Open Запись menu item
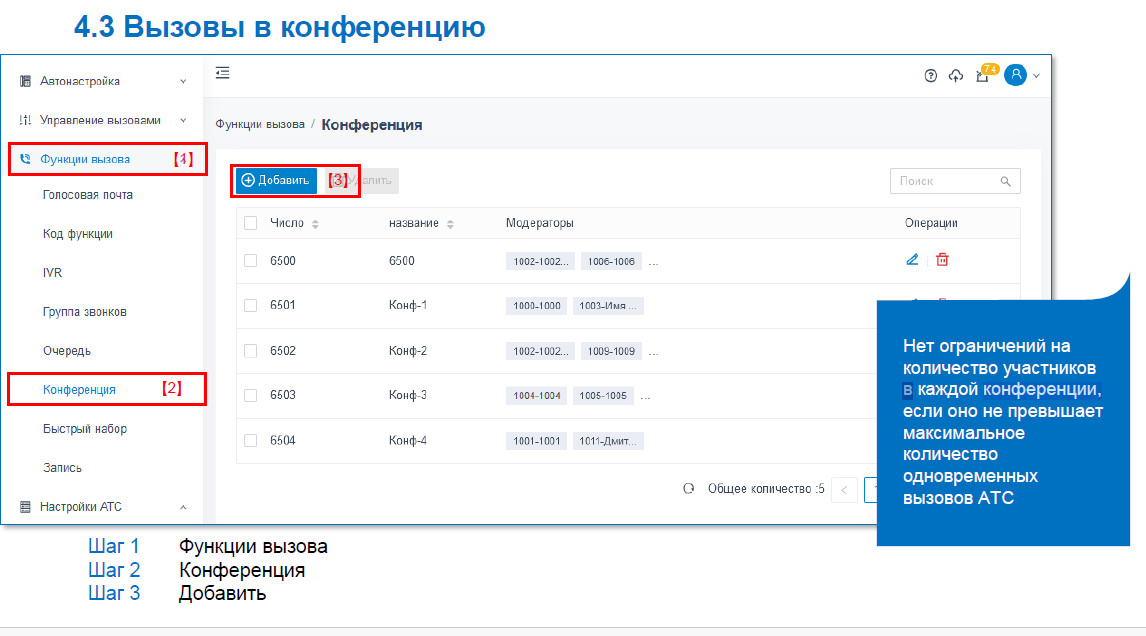 pos(62,468)
